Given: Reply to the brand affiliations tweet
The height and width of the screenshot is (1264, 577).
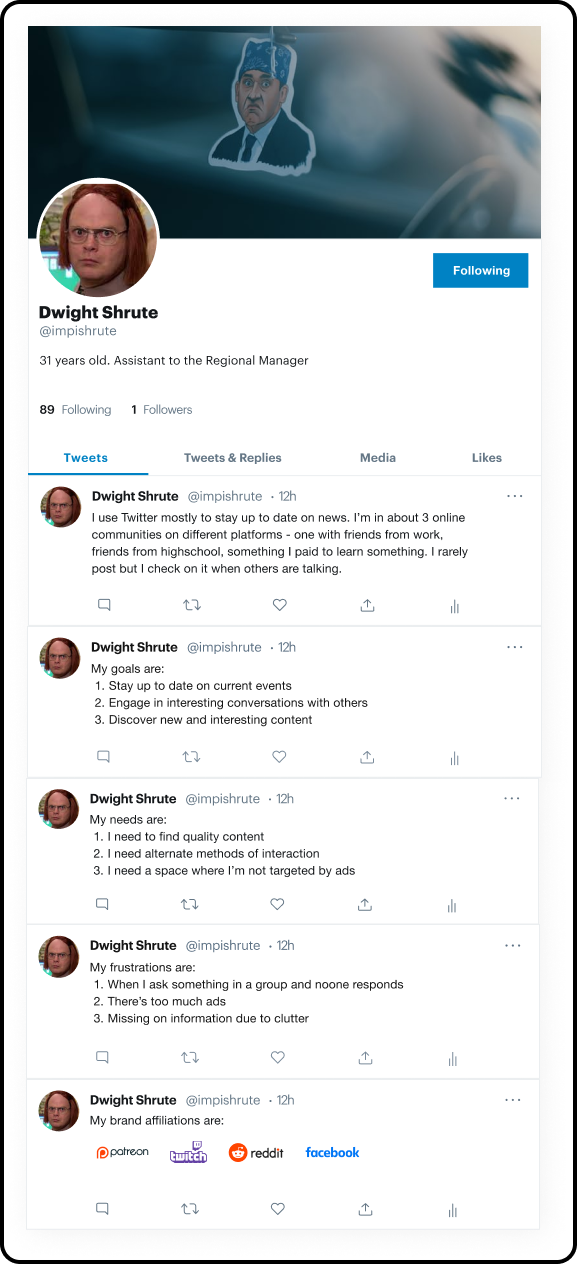Looking at the screenshot, I should click(x=102, y=1209).
